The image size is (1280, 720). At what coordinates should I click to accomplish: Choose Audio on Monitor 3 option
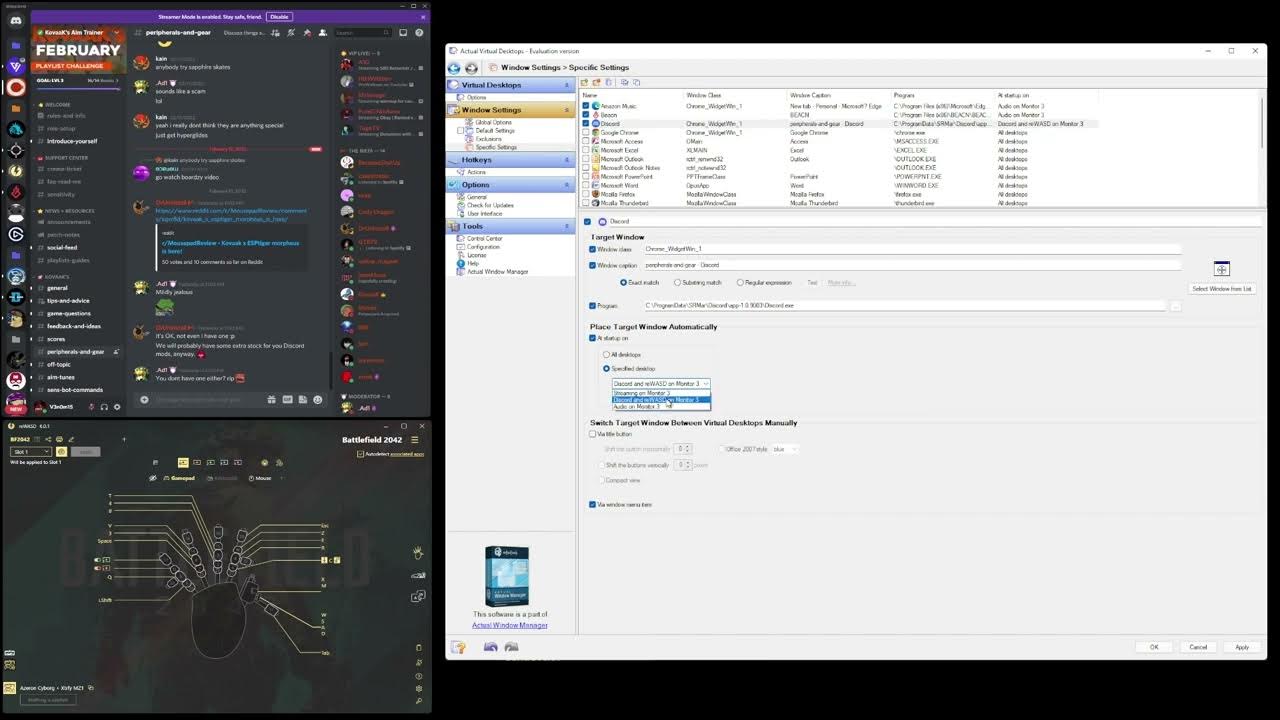click(x=661, y=407)
